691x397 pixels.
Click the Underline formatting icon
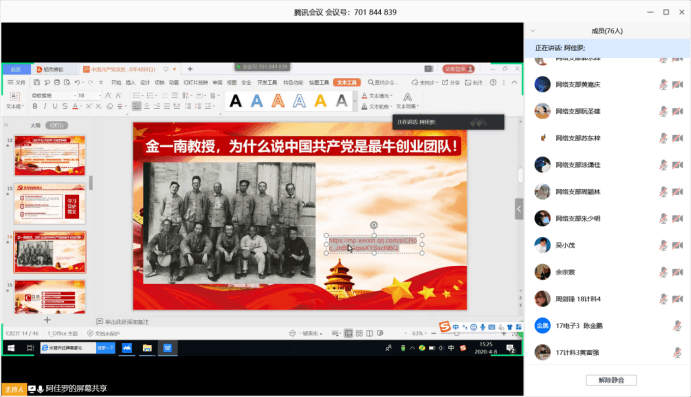55,106
